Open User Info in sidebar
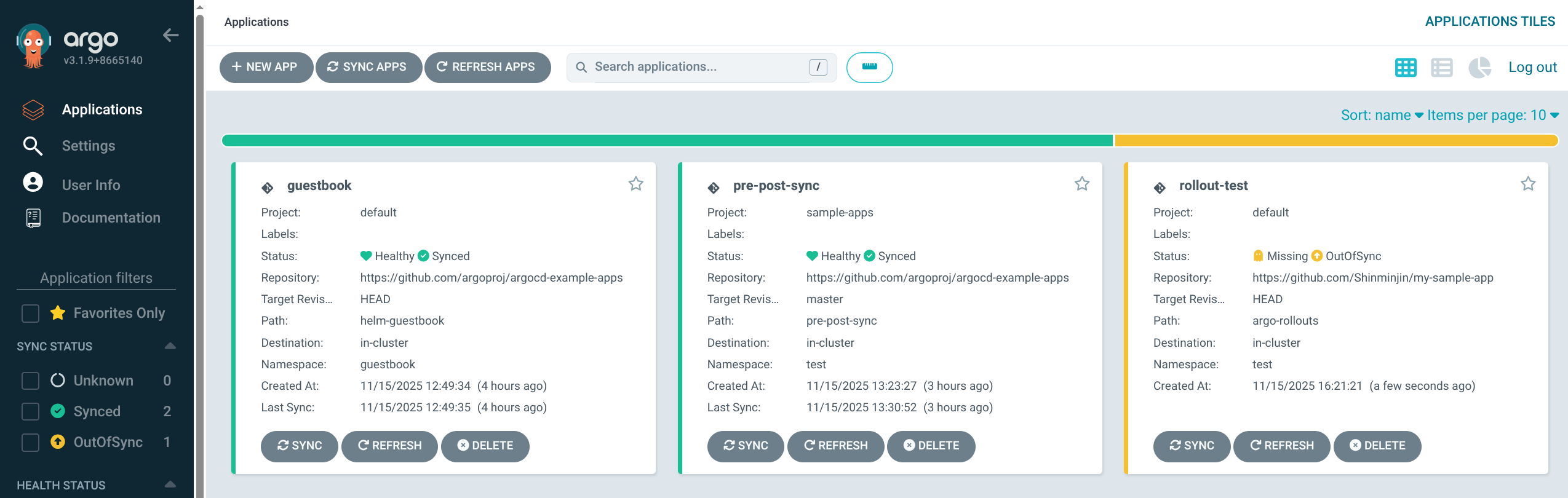Image resolution: width=1568 pixels, height=498 pixels. tap(91, 185)
